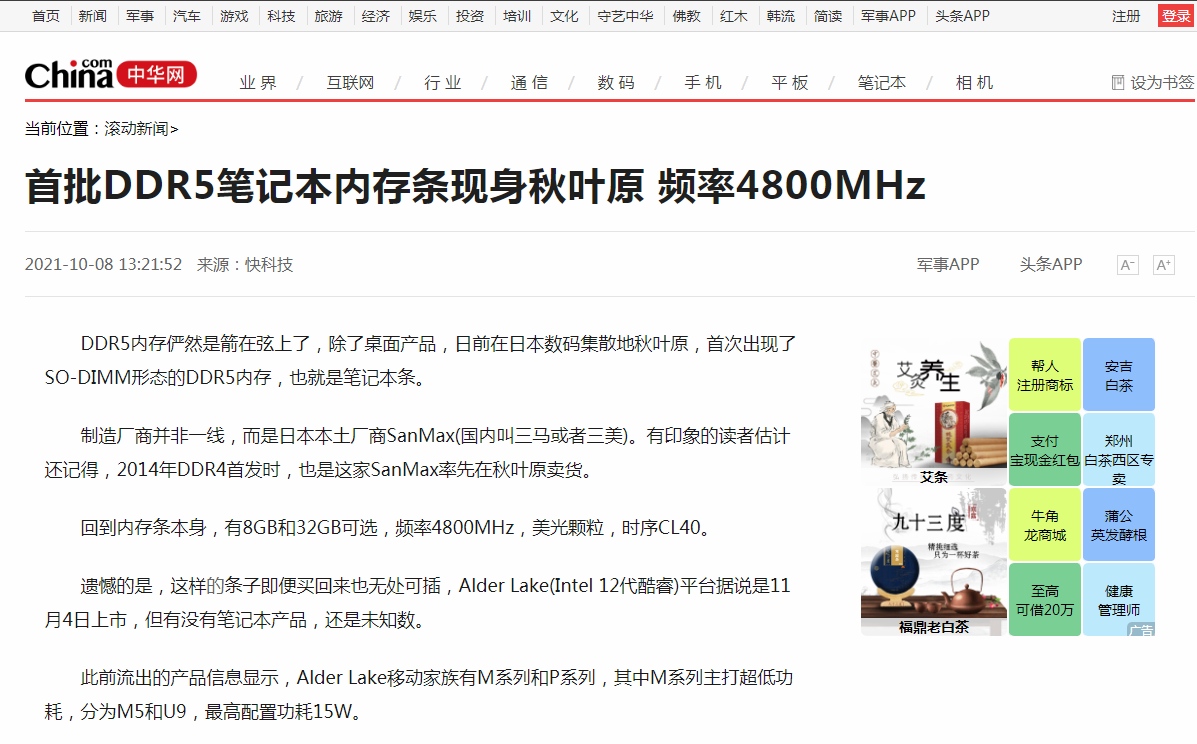
Task: Open 头条APP link in top bar
Action: point(962,16)
